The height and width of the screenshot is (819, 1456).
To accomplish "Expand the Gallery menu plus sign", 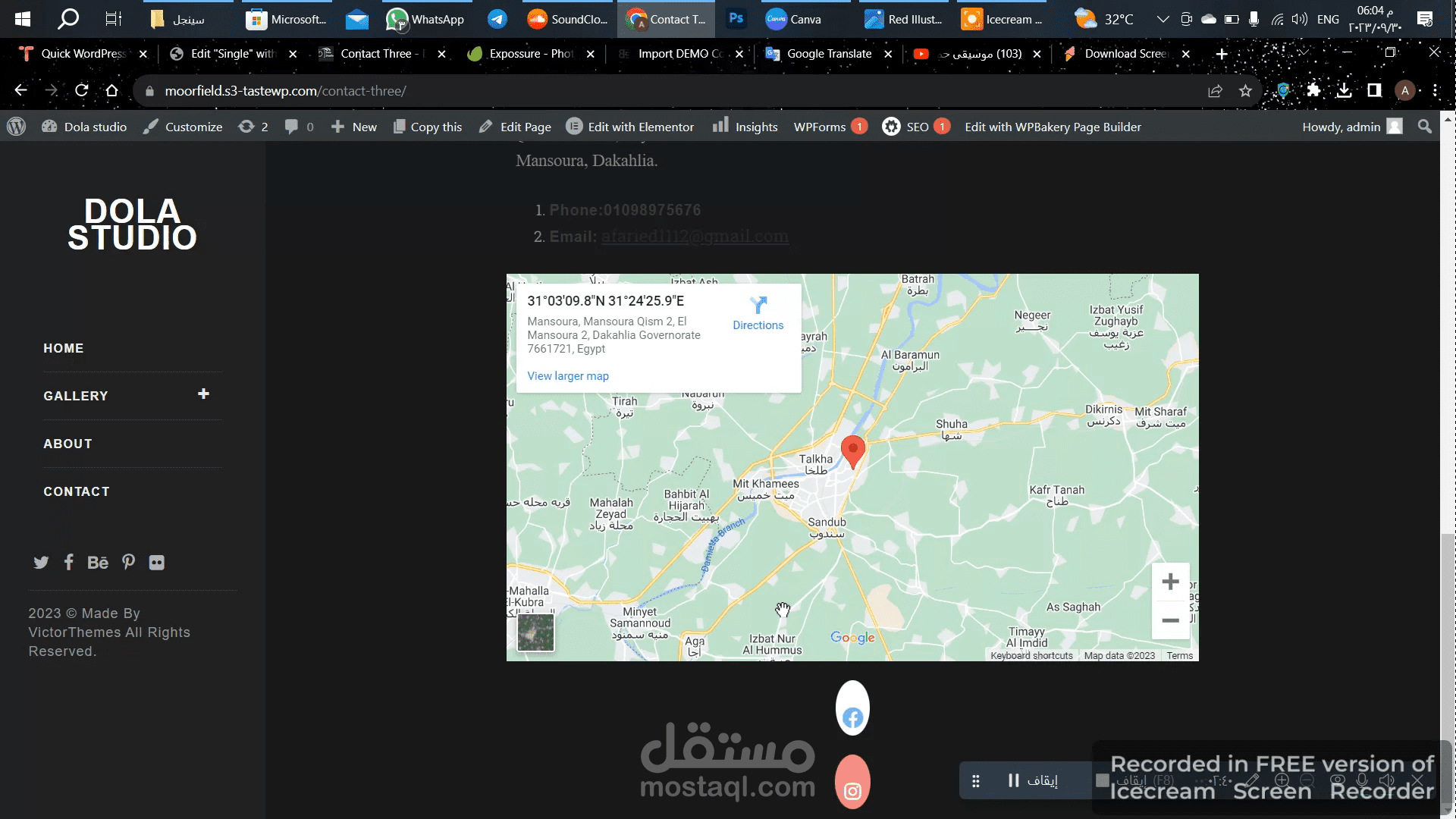I will [203, 394].
